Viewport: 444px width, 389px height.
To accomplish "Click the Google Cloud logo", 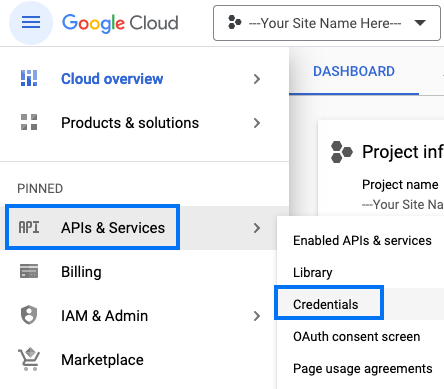I will click(120, 23).
